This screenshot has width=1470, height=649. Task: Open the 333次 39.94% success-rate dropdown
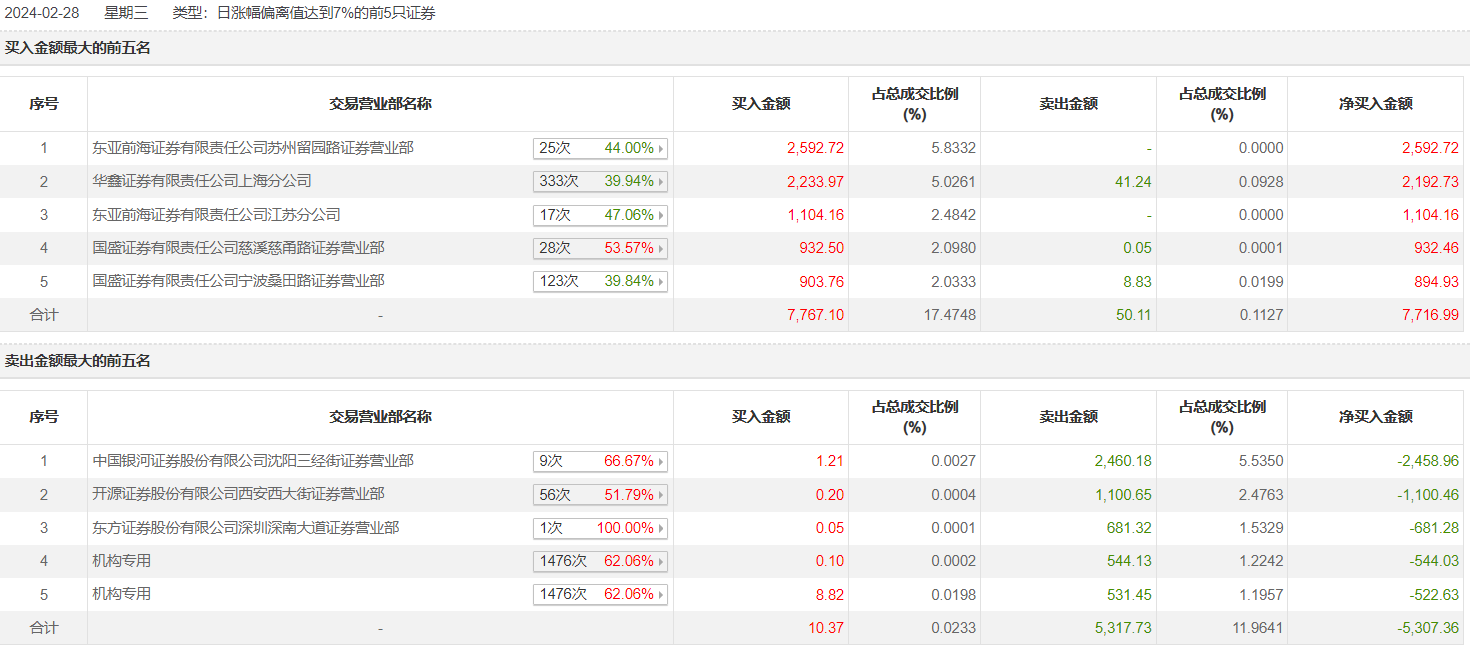[x=661, y=181]
